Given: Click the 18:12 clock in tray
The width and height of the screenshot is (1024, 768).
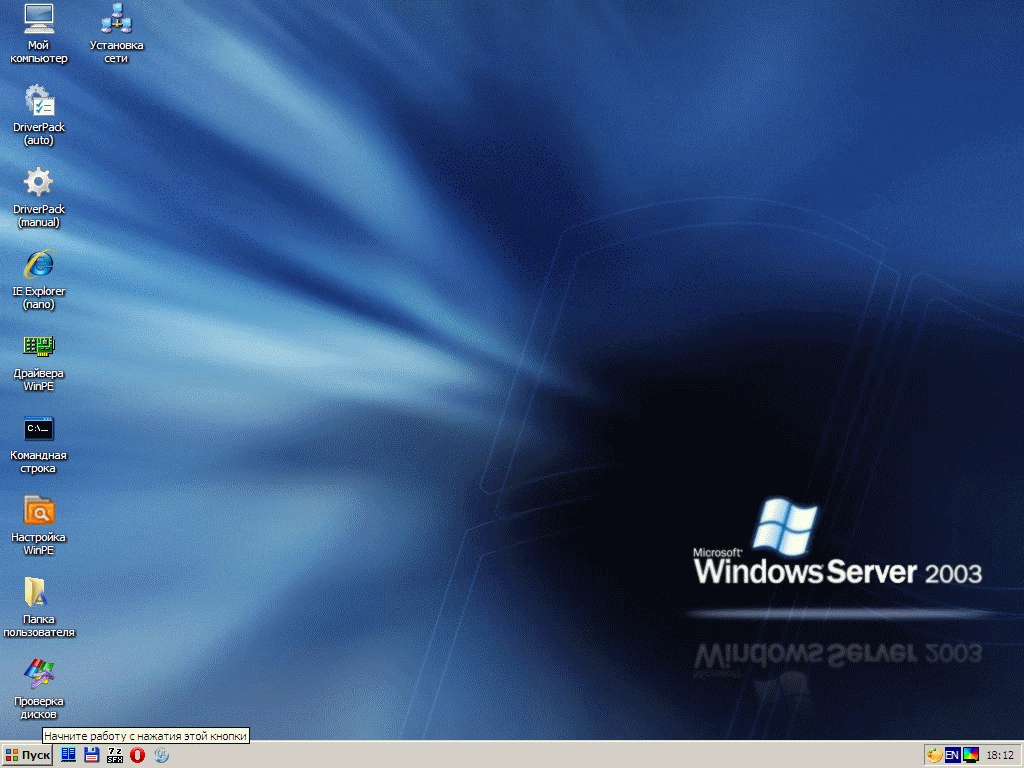Looking at the screenshot, I should pyautogui.click(x=1000, y=756).
